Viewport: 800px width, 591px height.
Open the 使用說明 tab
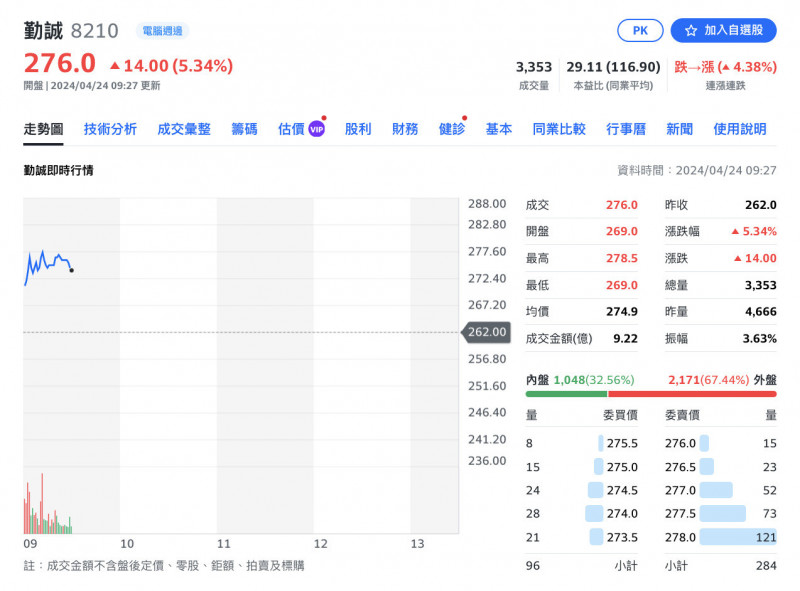click(740, 129)
